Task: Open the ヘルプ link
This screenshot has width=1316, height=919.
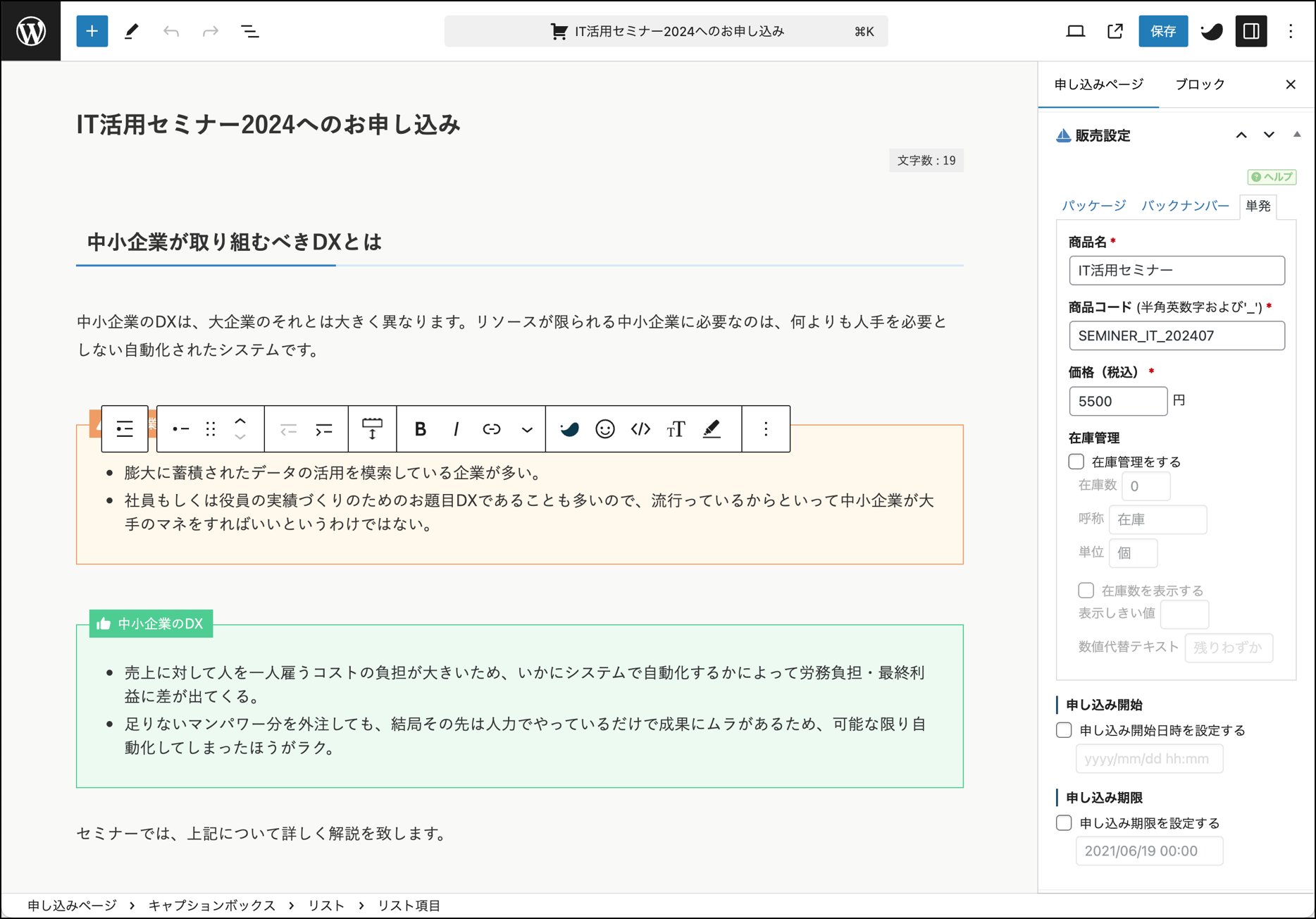Action: [x=1272, y=177]
